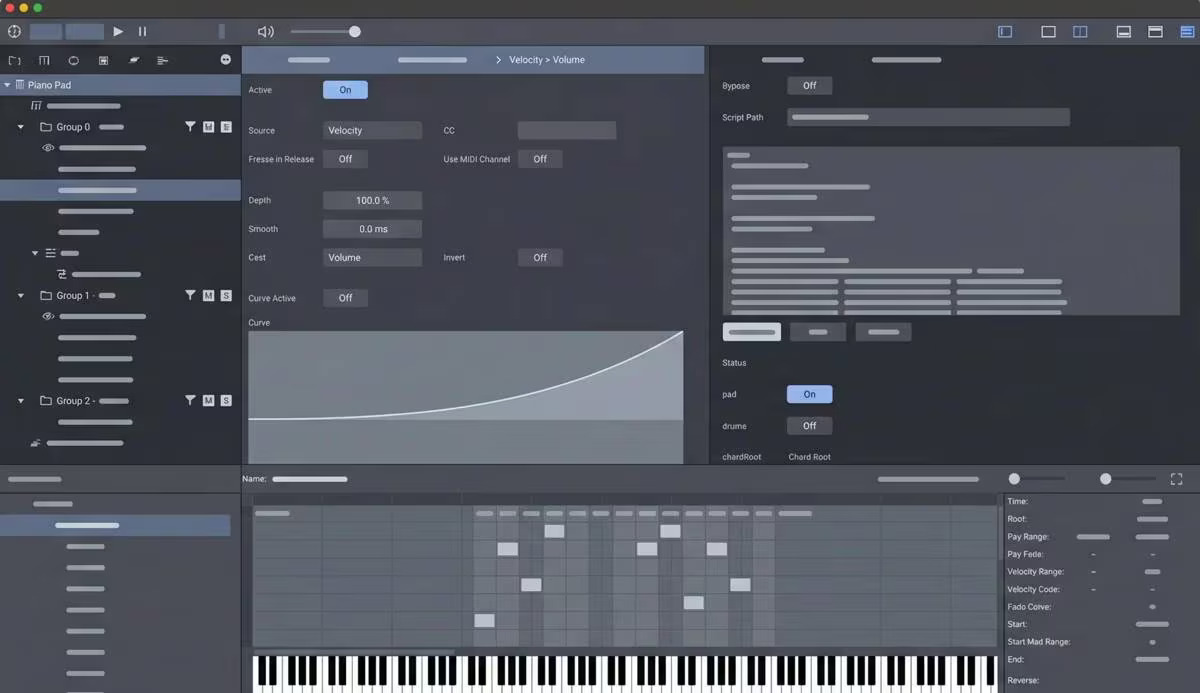Screen dimensions: 1200x693
Task: Click the oval loop icon in sidebar toolbar
Action: (73, 60)
